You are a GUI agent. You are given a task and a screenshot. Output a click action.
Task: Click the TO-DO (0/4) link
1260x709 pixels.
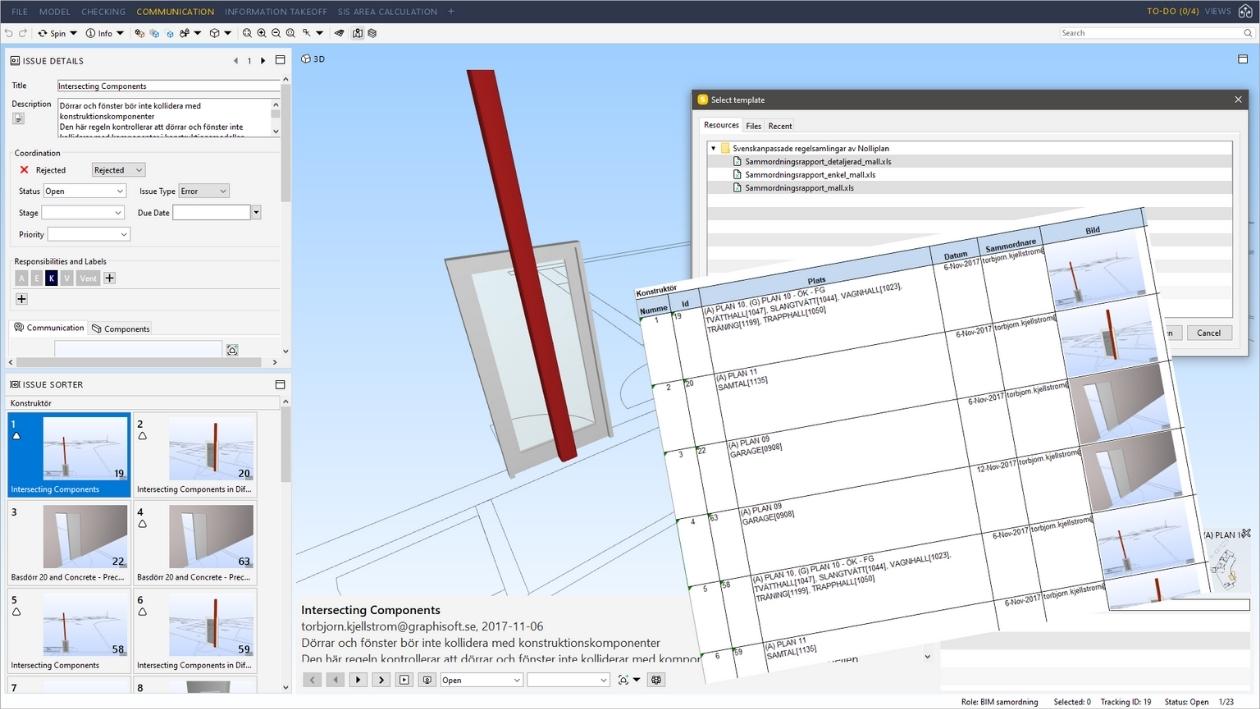pyautogui.click(x=1173, y=12)
